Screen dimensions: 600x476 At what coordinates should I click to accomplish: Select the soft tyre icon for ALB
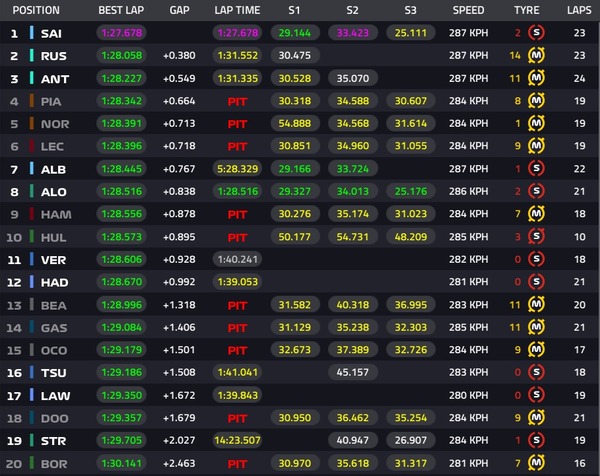[x=536, y=168]
